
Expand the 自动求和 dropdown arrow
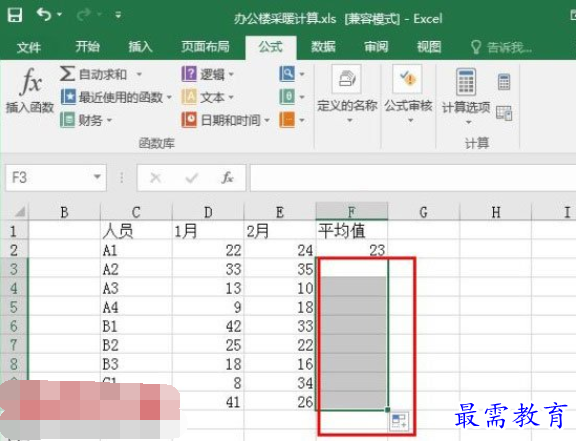[139, 75]
